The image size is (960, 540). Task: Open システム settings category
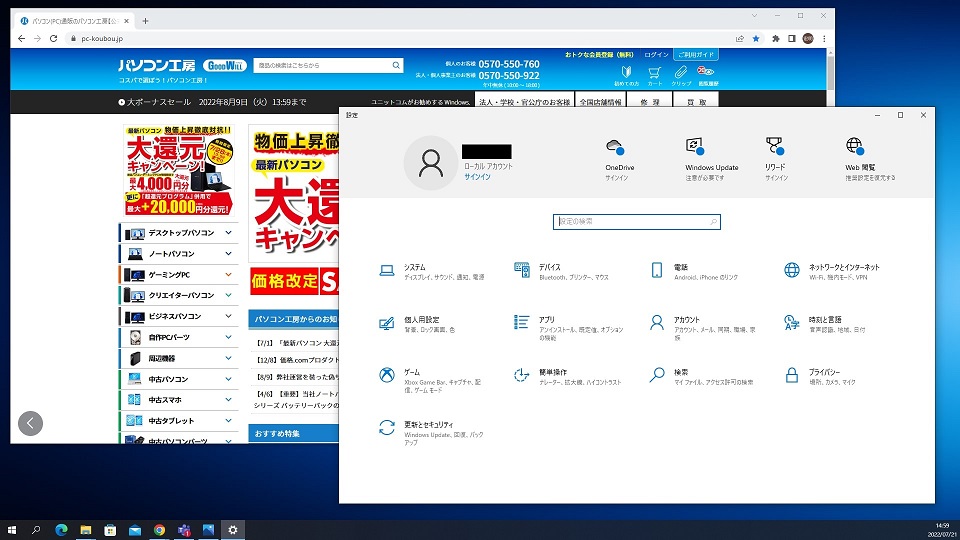415,268
